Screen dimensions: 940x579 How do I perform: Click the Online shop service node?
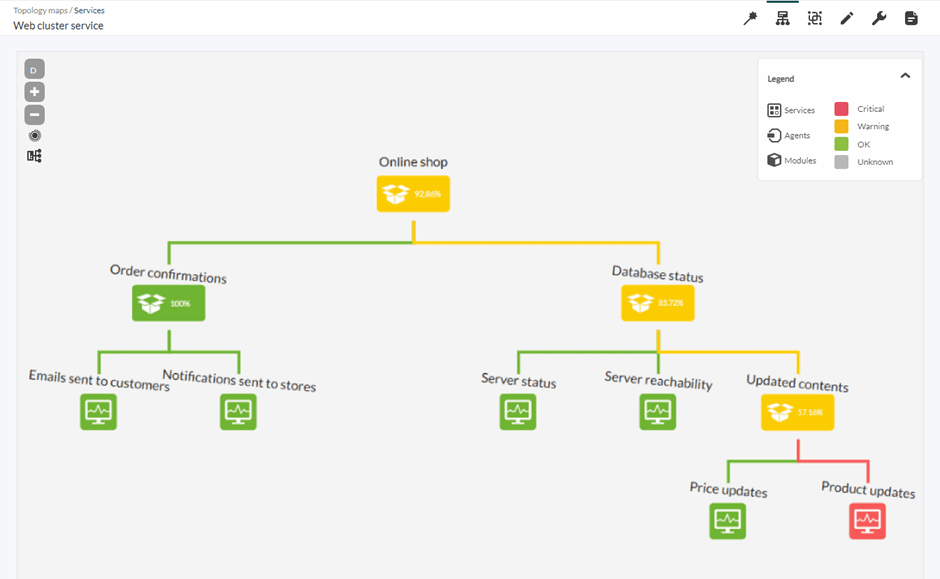(x=413, y=194)
